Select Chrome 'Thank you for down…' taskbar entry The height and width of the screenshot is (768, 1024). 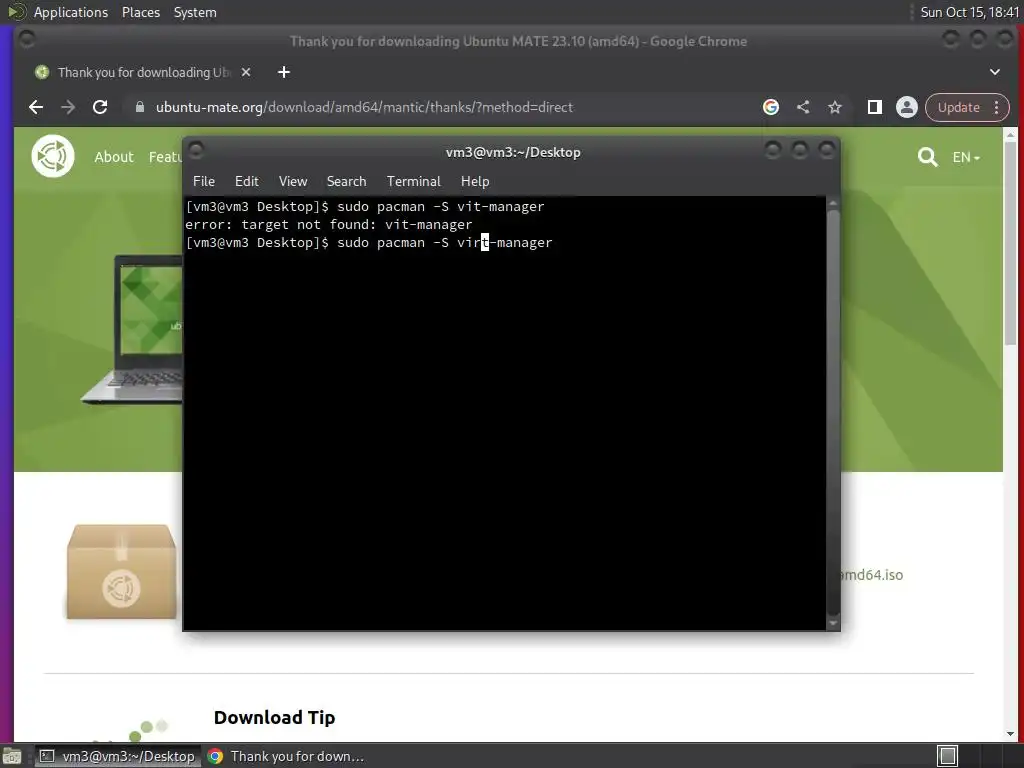286,756
